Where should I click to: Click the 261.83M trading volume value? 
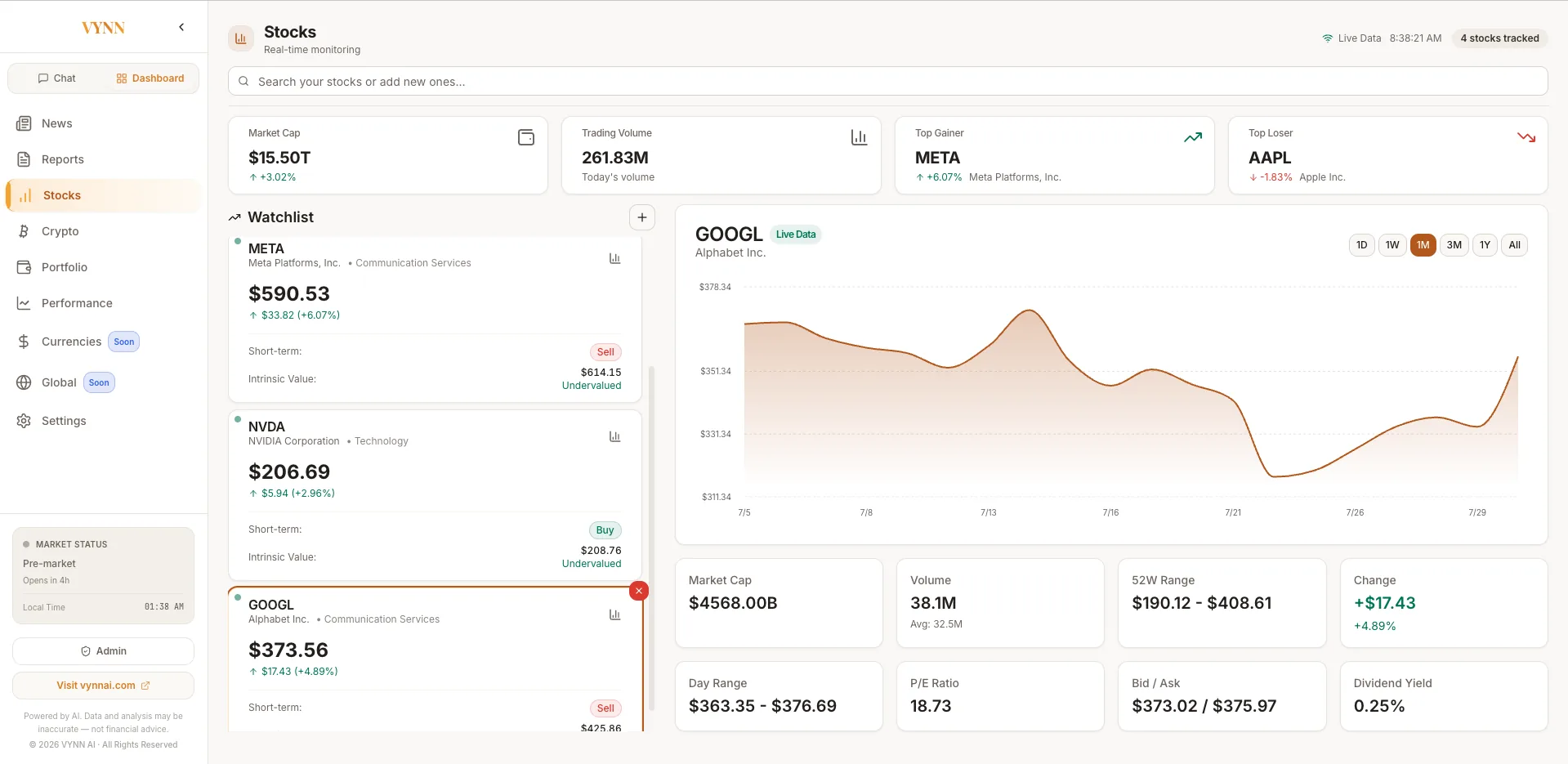tap(615, 158)
